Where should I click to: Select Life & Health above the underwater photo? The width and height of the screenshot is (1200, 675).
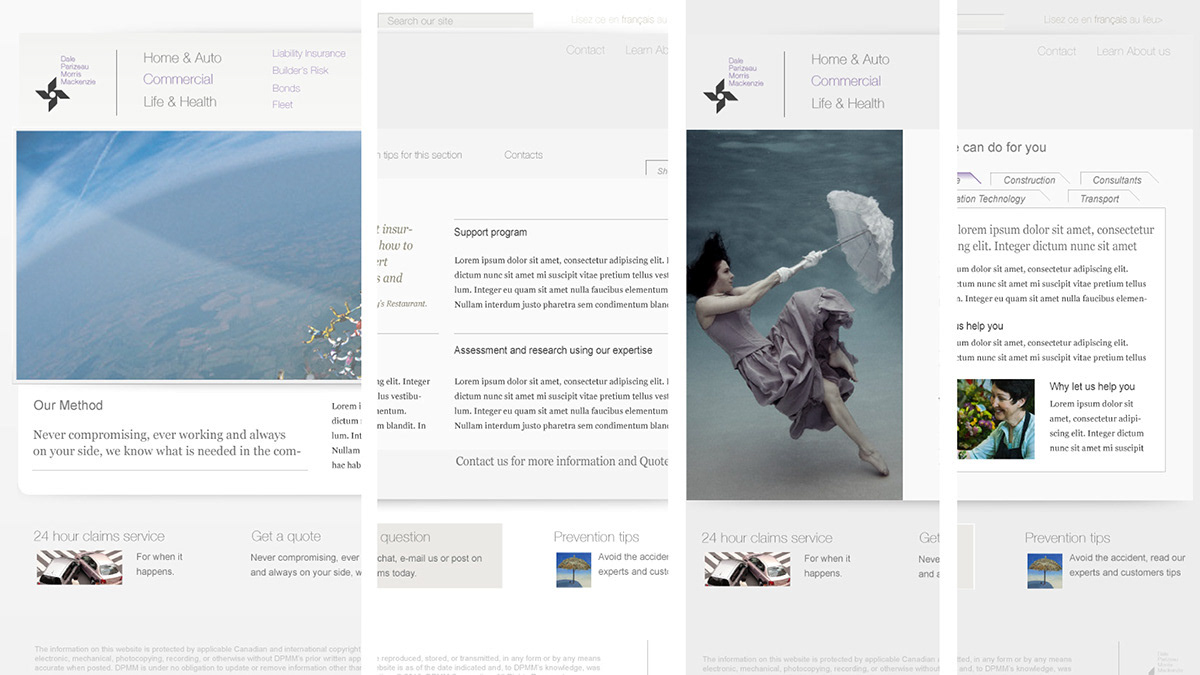coord(848,104)
